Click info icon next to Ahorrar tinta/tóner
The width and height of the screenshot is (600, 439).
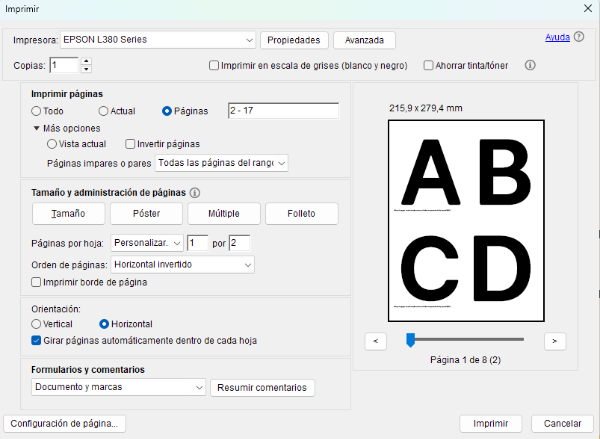pos(531,66)
